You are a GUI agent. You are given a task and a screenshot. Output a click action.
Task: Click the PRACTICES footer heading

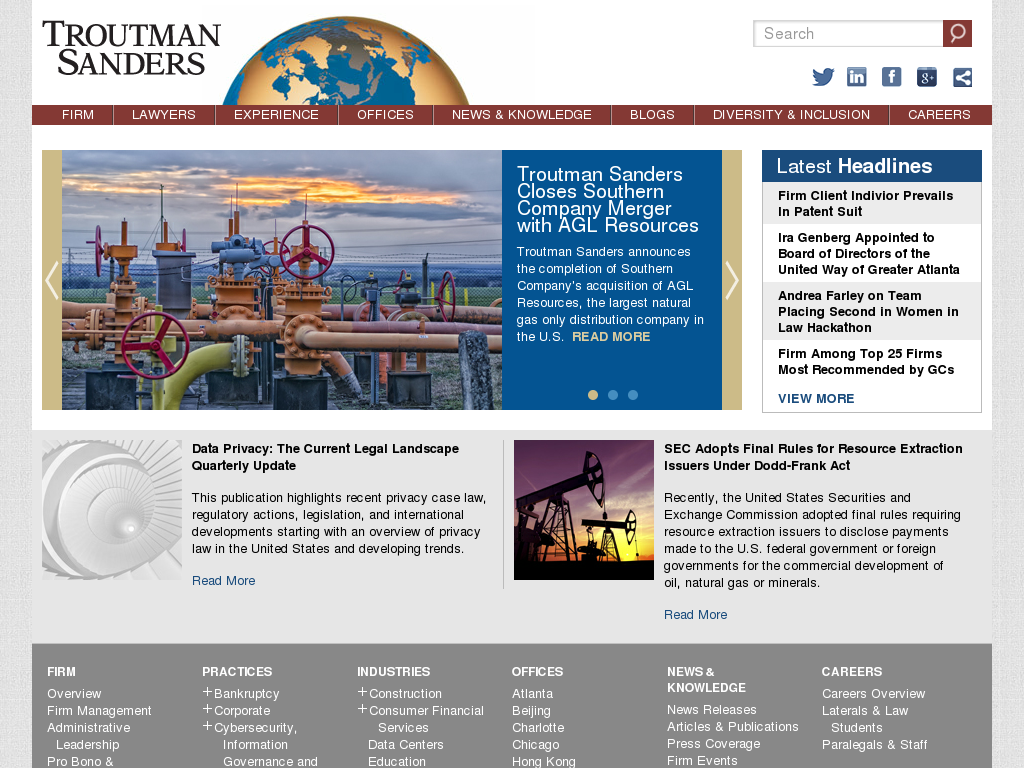(x=237, y=671)
